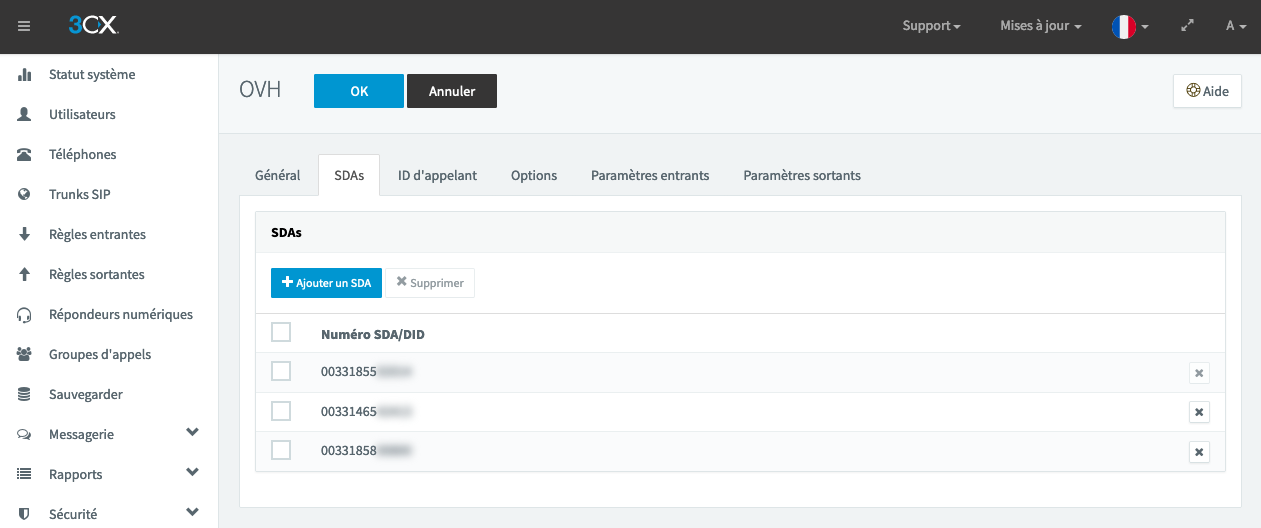
Task: Click the Ajouter un SDA button
Action: pyautogui.click(x=326, y=283)
